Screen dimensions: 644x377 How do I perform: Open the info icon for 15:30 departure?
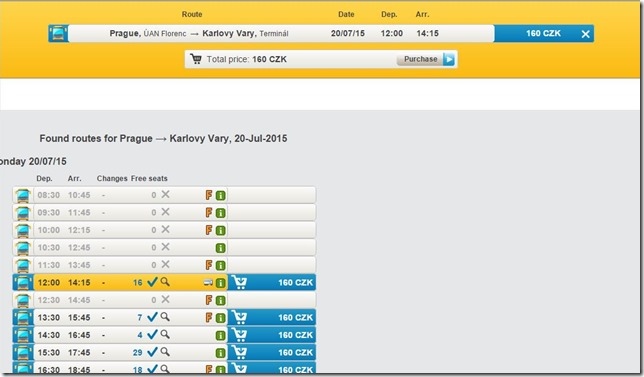tap(221, 353)
